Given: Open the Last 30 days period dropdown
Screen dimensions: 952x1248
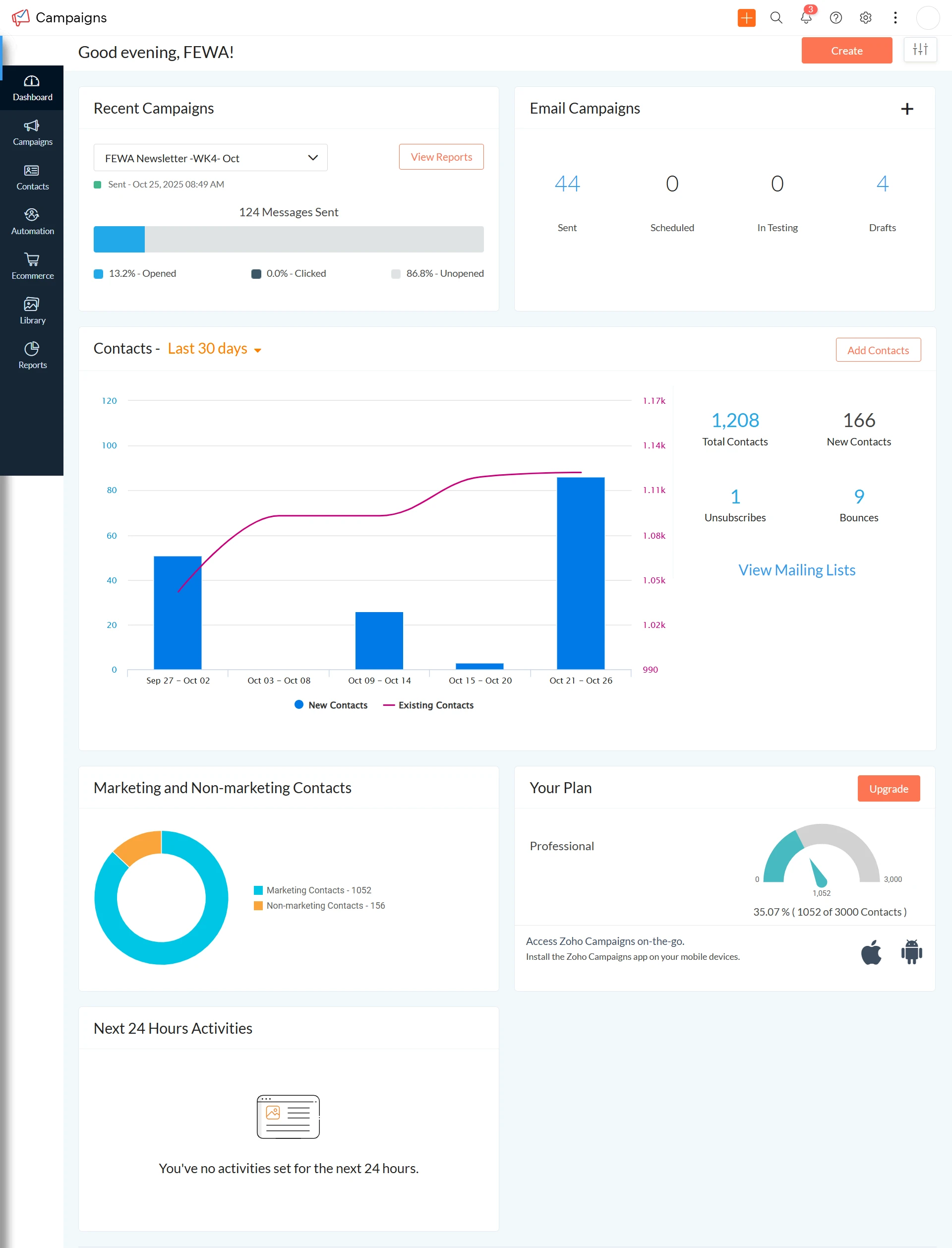Looking at the screenshot, I should click(214, 349).
